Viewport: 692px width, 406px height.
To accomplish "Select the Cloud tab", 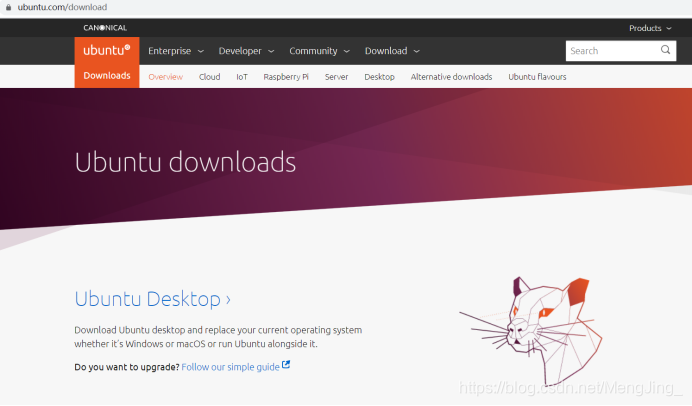I will coord(209,77).
